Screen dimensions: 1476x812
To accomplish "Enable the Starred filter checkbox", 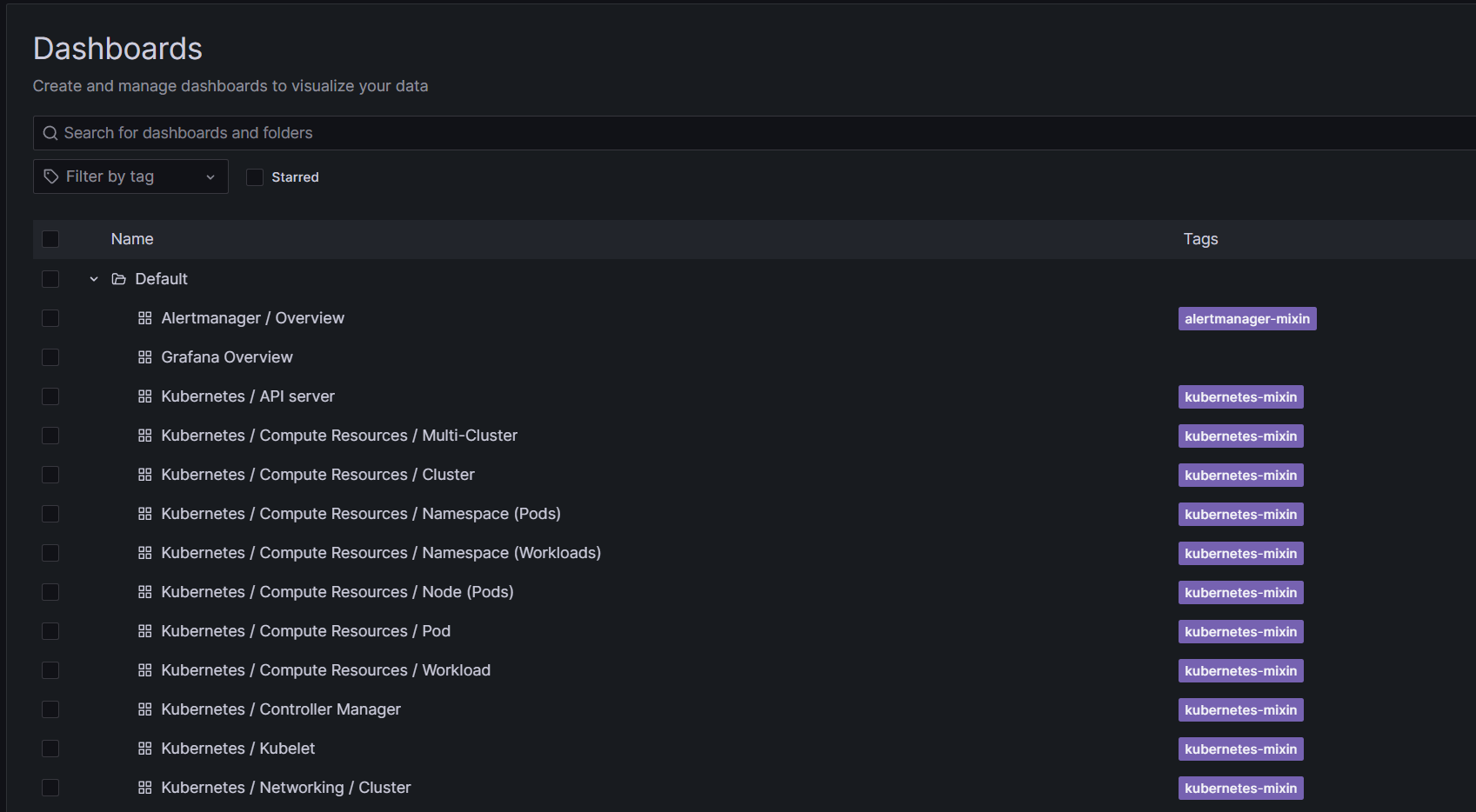I will (x=255, y=177).
